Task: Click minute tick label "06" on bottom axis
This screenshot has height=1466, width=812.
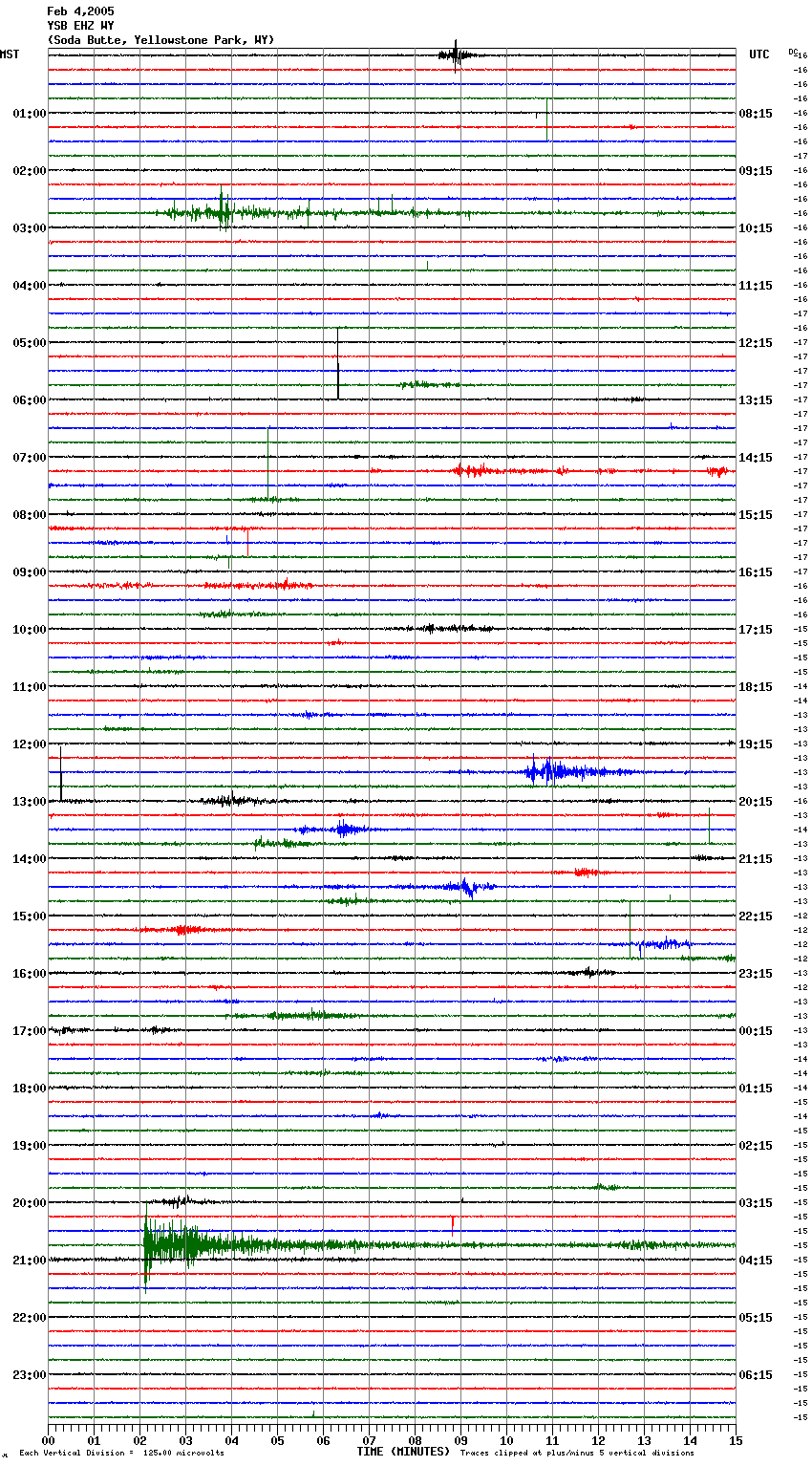Action: click(323, 1440)
